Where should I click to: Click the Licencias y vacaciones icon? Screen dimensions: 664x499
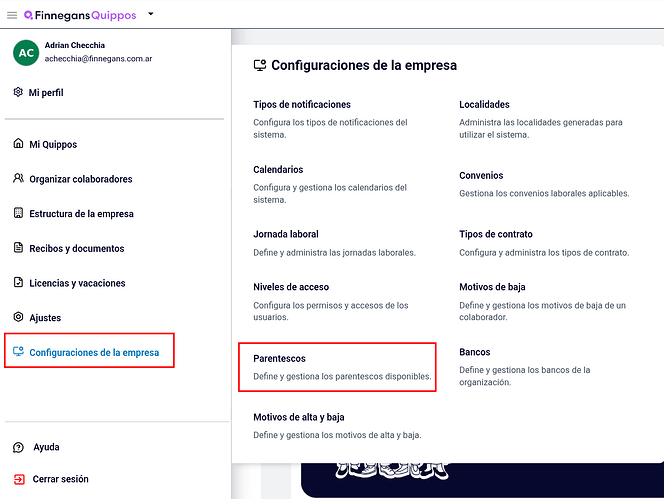(x=18, y=282)
